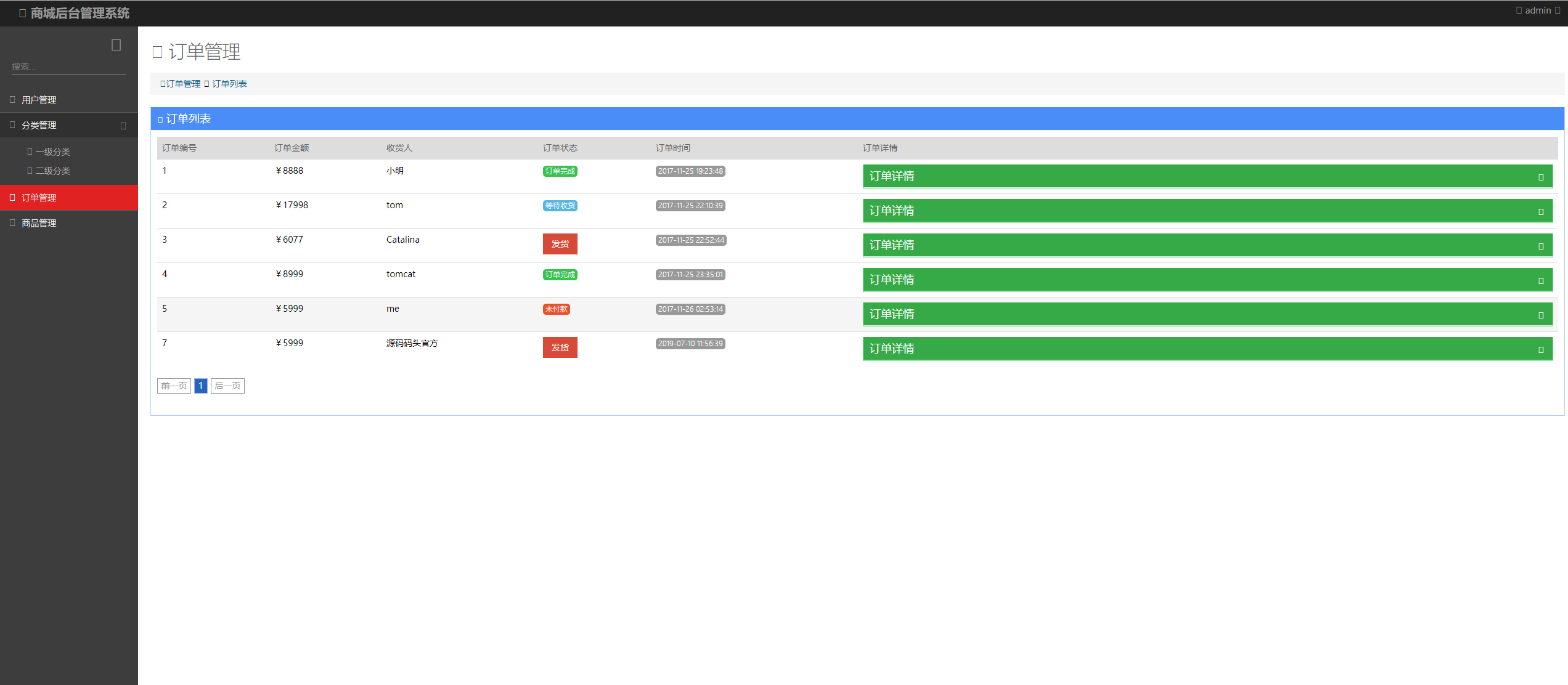Click the 订单管理 breadcrumb link
Image resolution: width=1568 pixels, height=685 pixels.
(x=183, y=84)
